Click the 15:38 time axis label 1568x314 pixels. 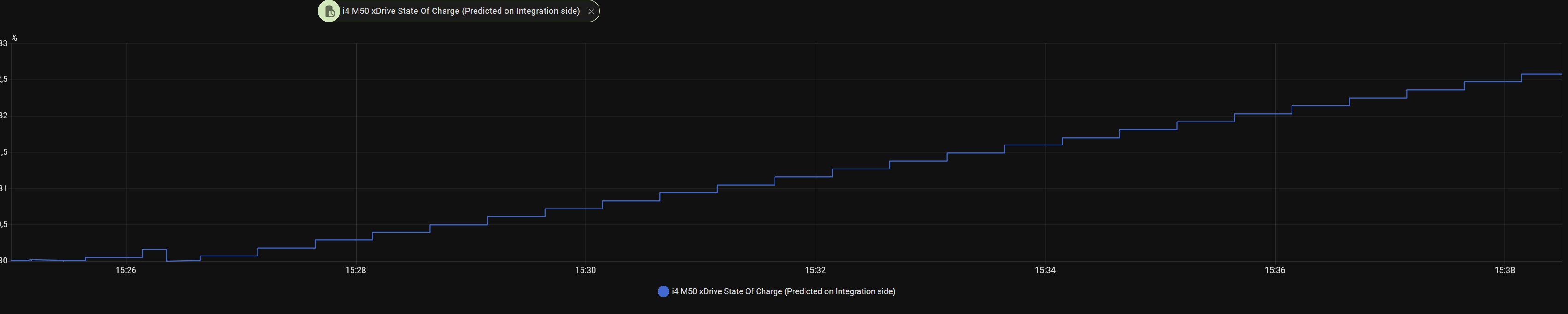pos(1505,270)
